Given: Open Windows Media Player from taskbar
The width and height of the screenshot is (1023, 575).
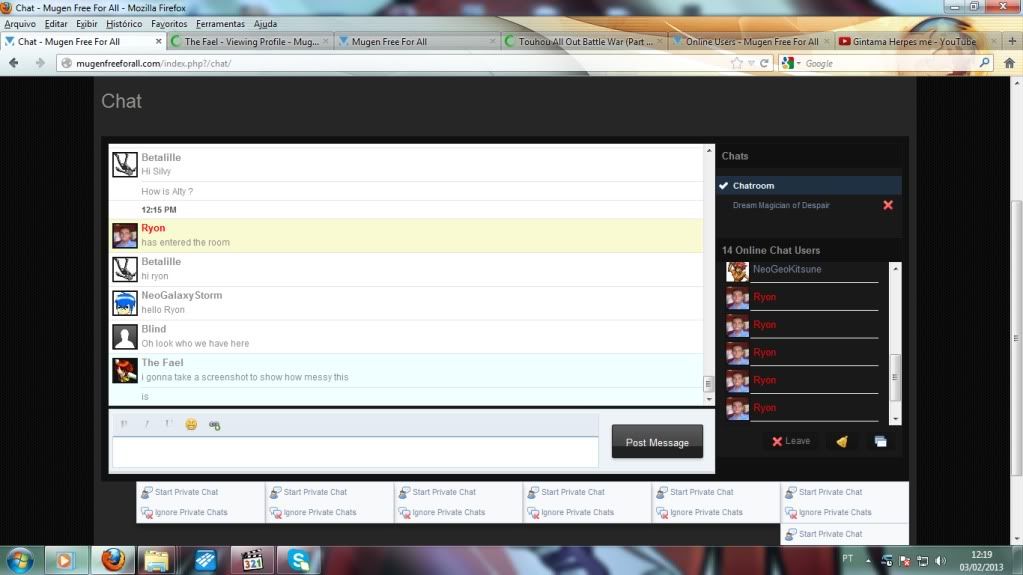Looking at the screenshot, I should [64, 561].
